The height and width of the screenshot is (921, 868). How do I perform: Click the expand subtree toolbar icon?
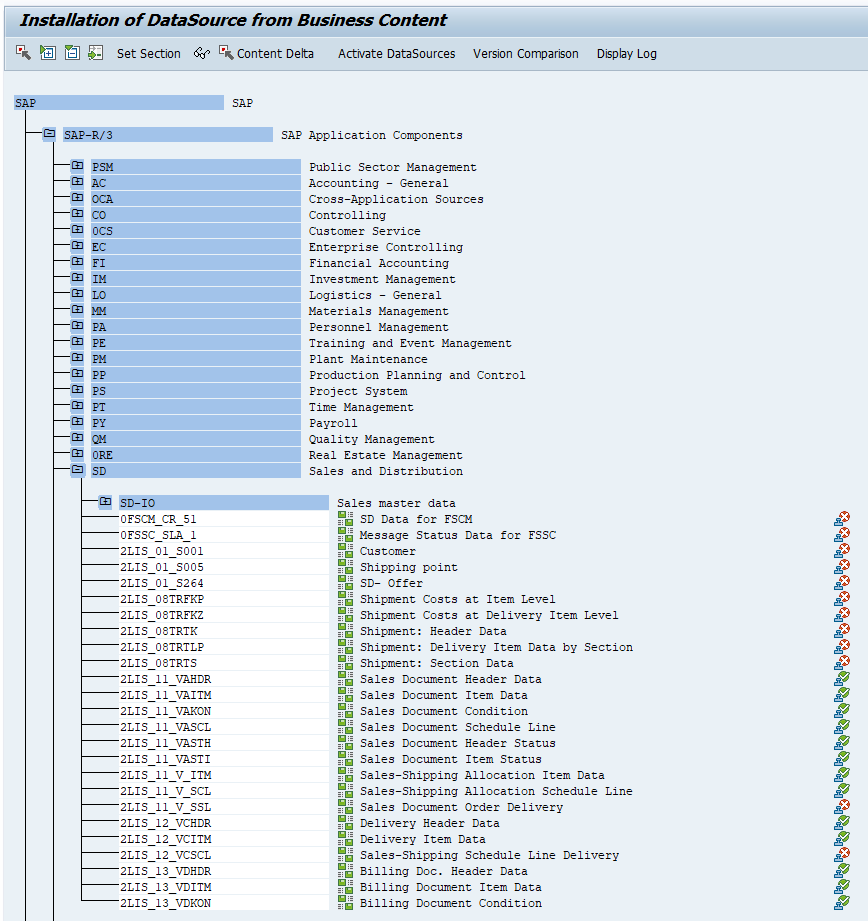46,53
